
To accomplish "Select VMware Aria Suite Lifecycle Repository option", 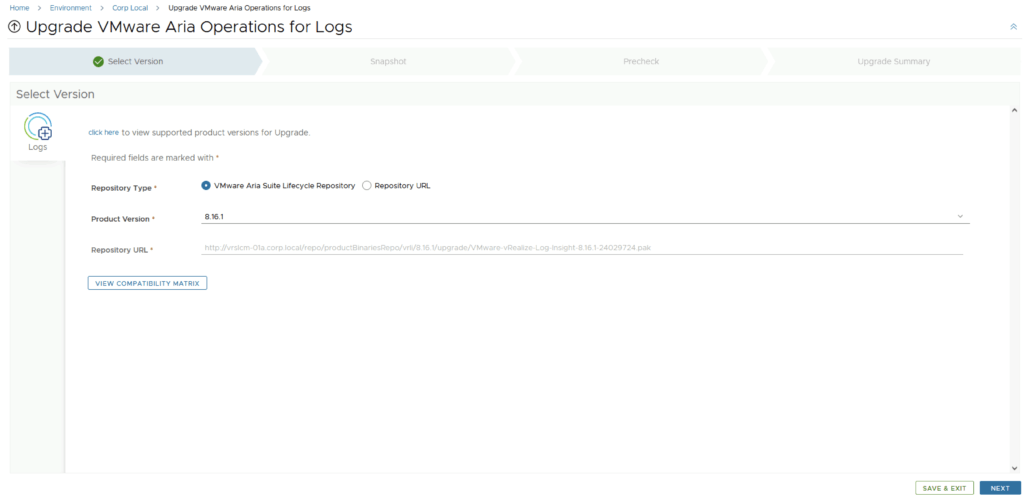I will 206,186.
